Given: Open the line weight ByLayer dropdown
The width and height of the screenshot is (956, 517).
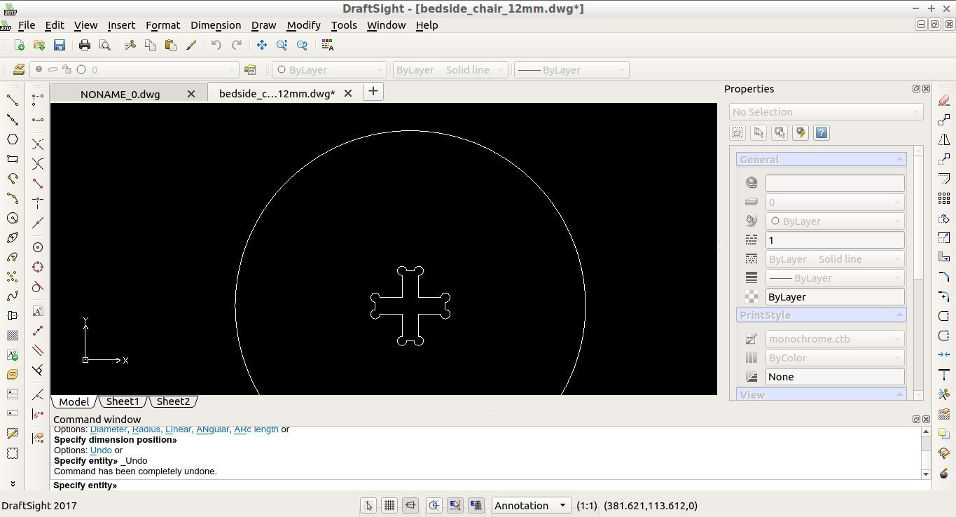Looking at the screenshot, I should click(x=571, y=70).
